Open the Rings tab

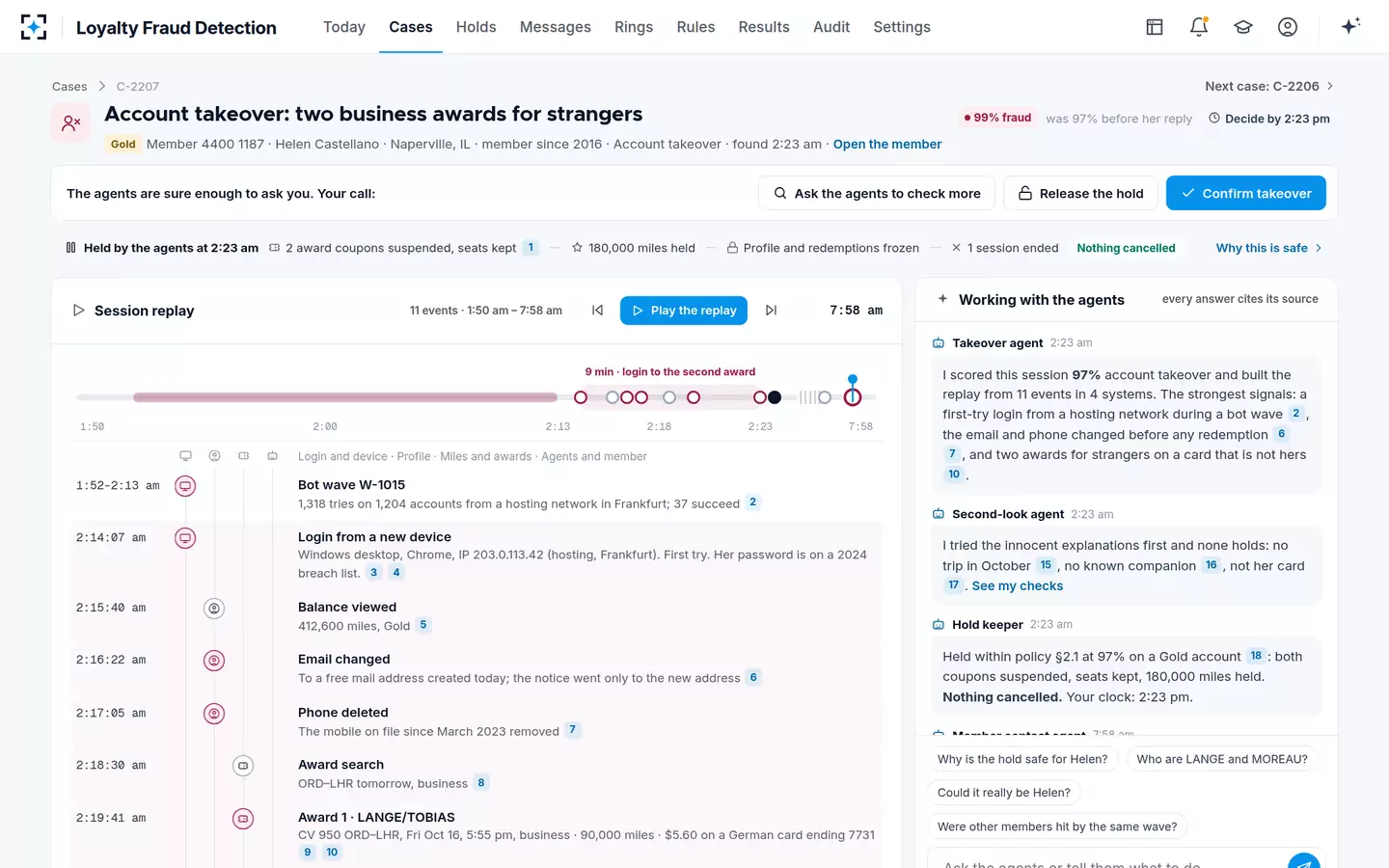[x=634, y=27]
